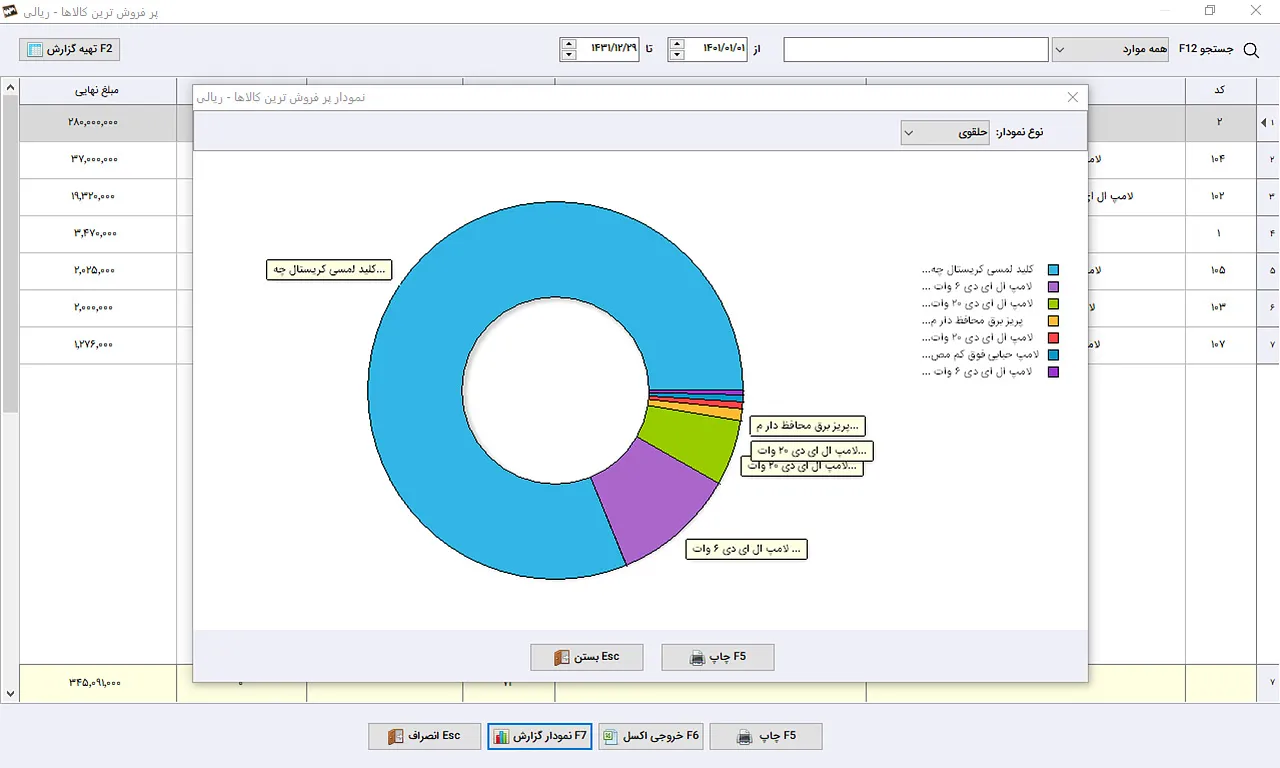Click the light purple legend swatch

(1053, 287)
